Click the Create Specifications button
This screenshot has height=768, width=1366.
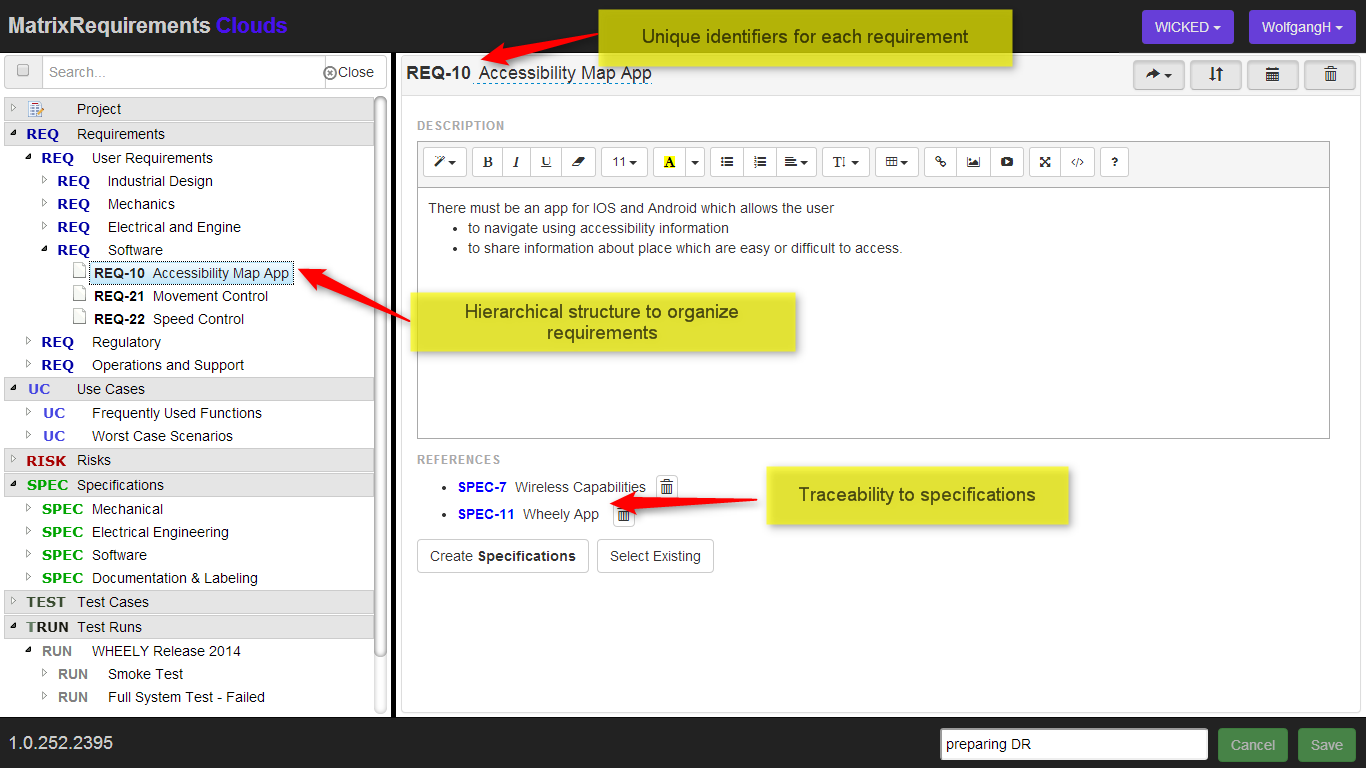[503, 556]
